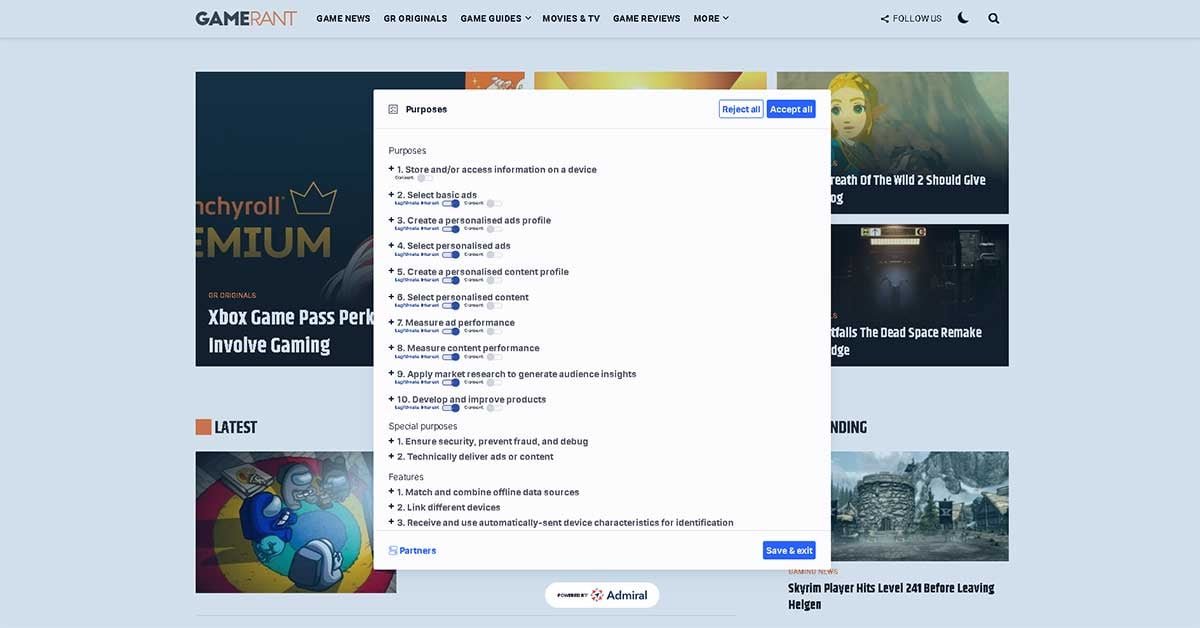Viewport: 1200px width, 628px height.
Task: Click the Purposes header icon in the dialog
Action: coord(393,109)
